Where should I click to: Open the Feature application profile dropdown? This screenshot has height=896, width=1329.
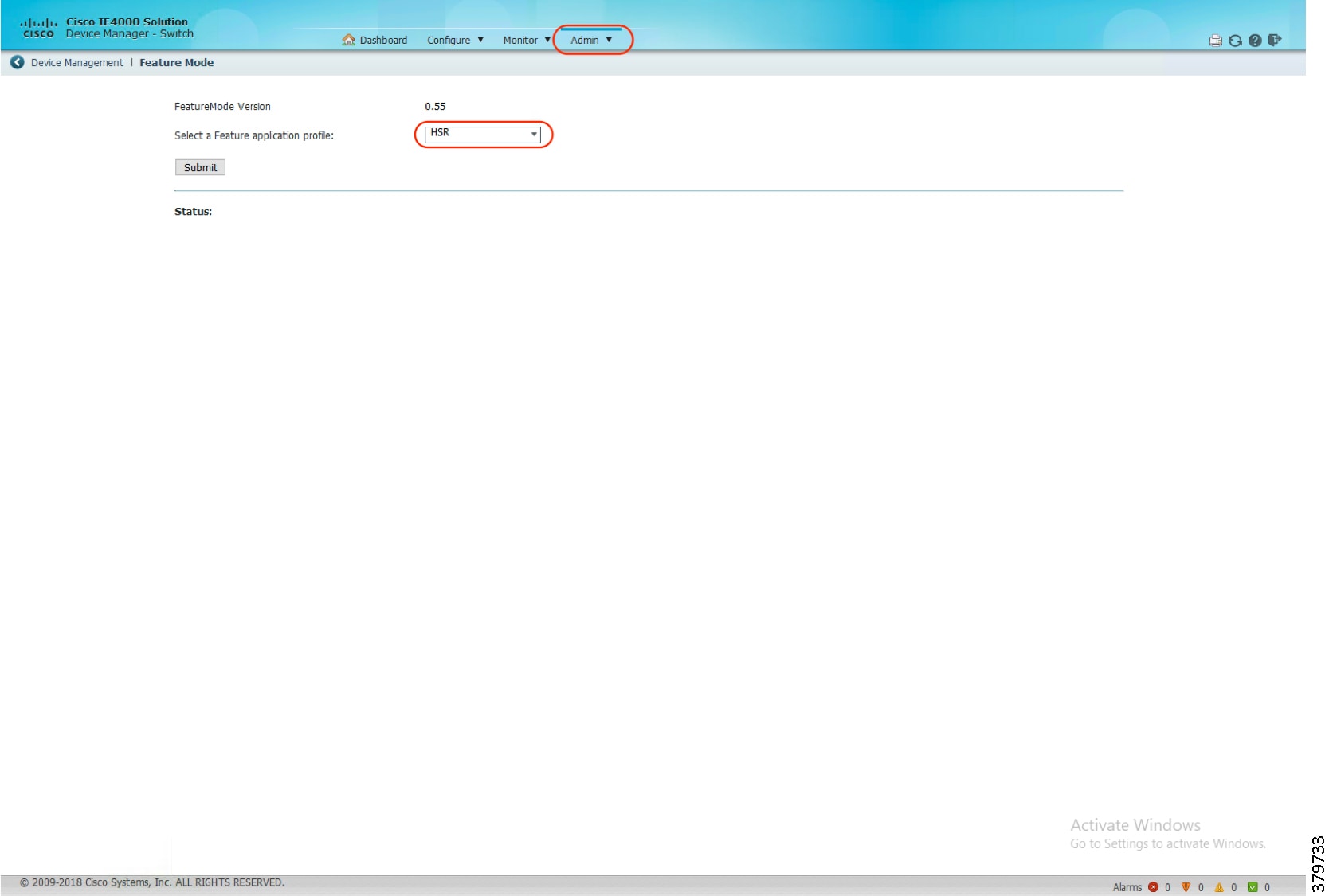coord(483,134)
